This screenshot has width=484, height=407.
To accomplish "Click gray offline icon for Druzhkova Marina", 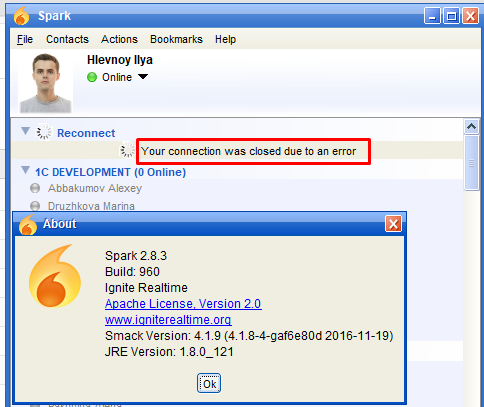I will tap(35, 206).
